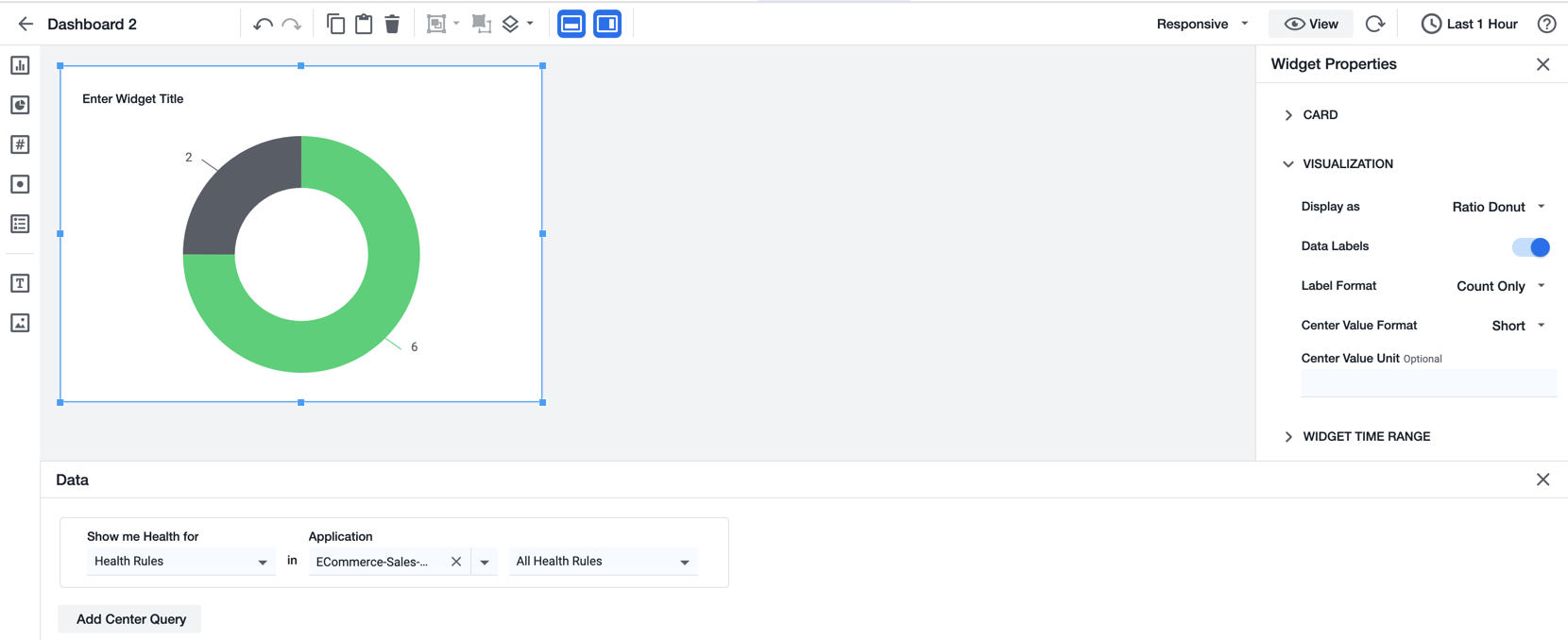The width and height of the screenshot is (1568, 640).
Task: Click the Center Value Unit field
Action: tap(1428, 383)
